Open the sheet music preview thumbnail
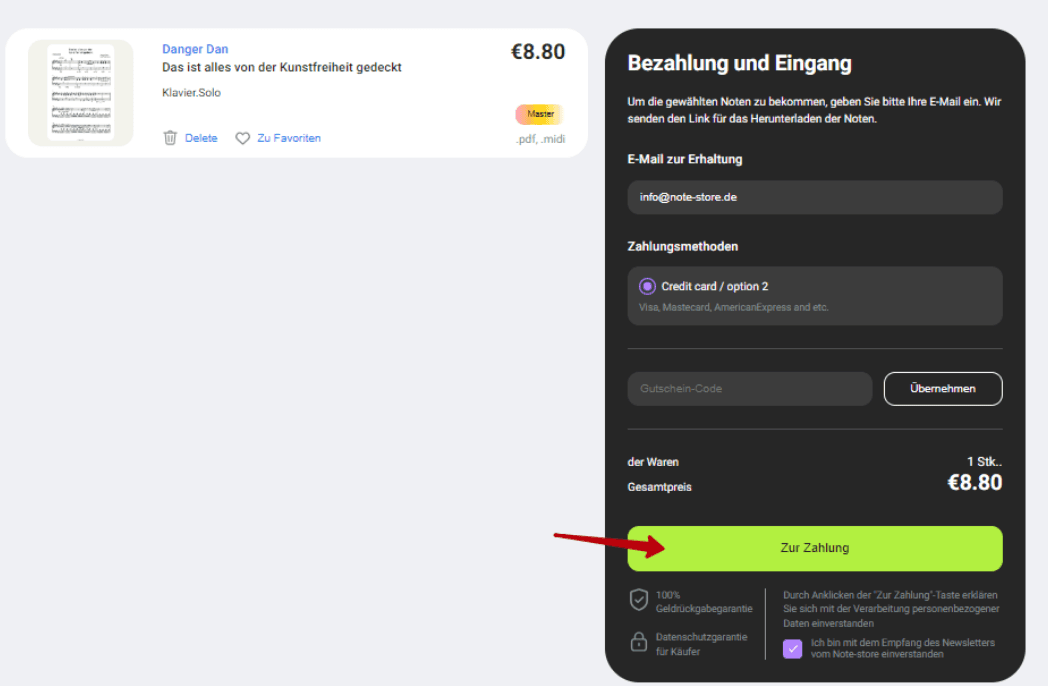 [81, 93]
